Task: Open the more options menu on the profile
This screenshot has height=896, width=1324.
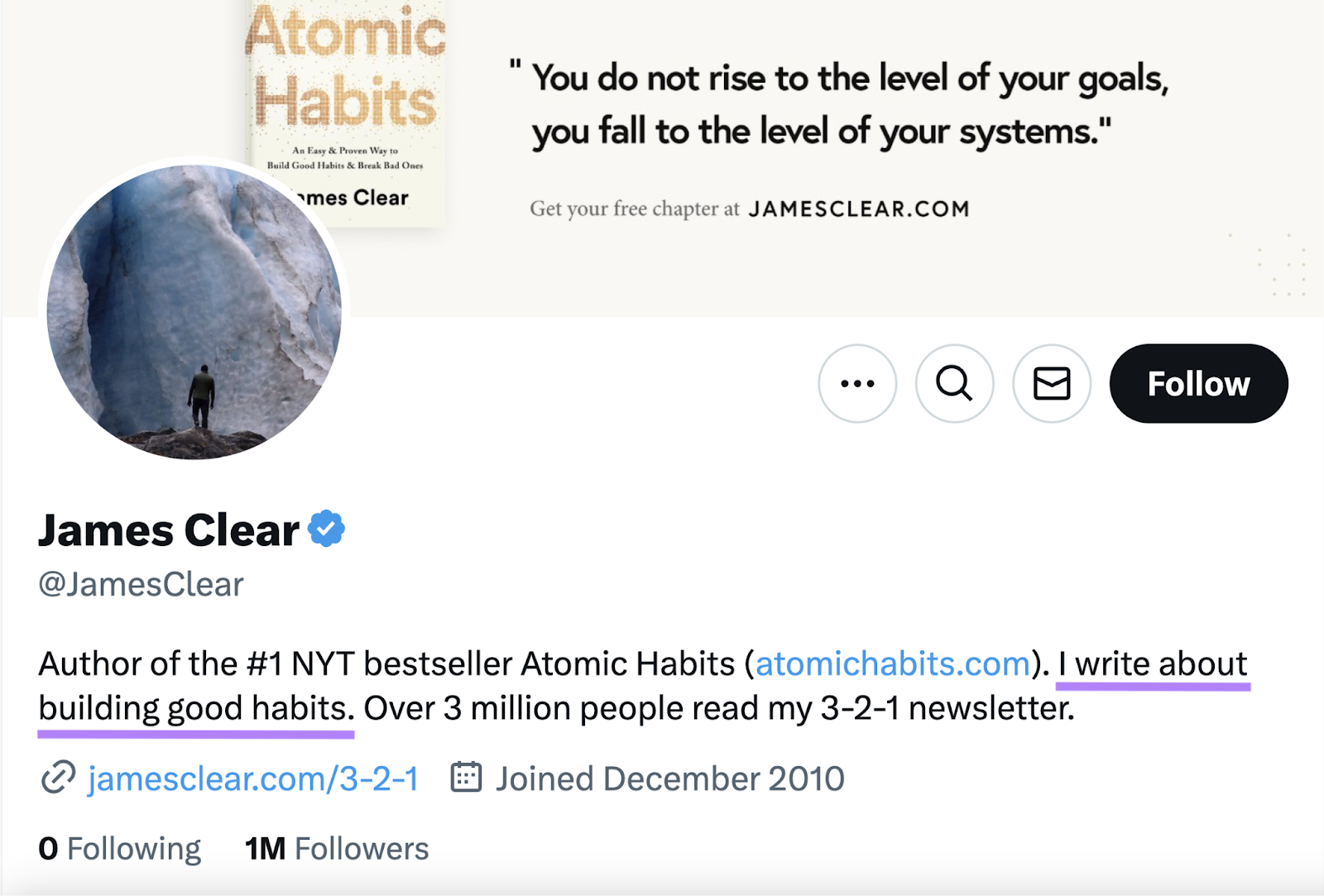Action: (857, 383)
